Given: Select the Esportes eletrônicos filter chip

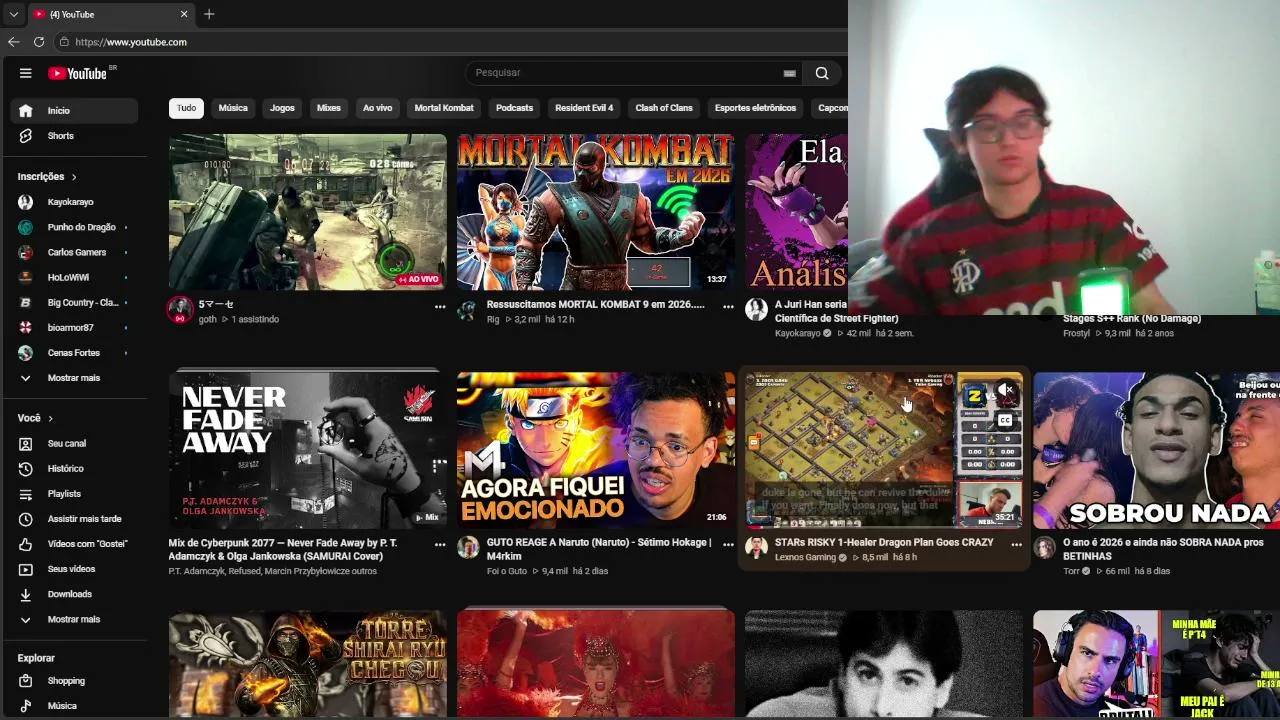Looking at the screenshot, I should (755, 108).
